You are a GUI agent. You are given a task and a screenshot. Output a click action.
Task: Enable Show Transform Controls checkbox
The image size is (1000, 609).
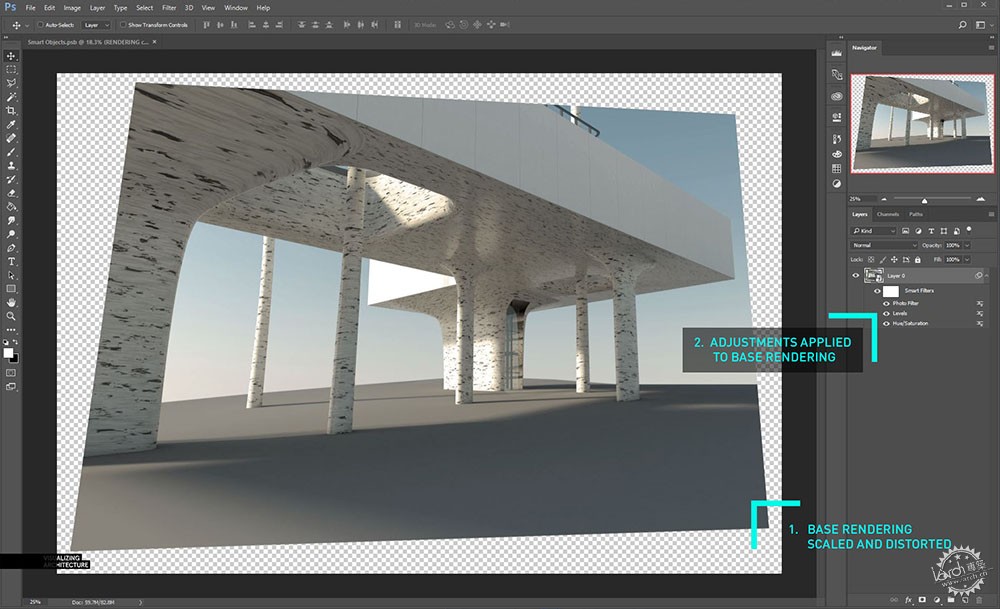(123, 25)
